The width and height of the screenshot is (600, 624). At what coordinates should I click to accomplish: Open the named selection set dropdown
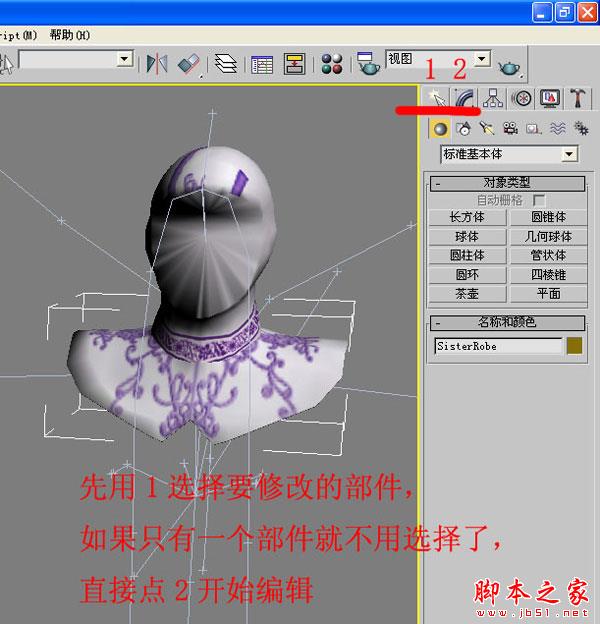tap(125, 59)
